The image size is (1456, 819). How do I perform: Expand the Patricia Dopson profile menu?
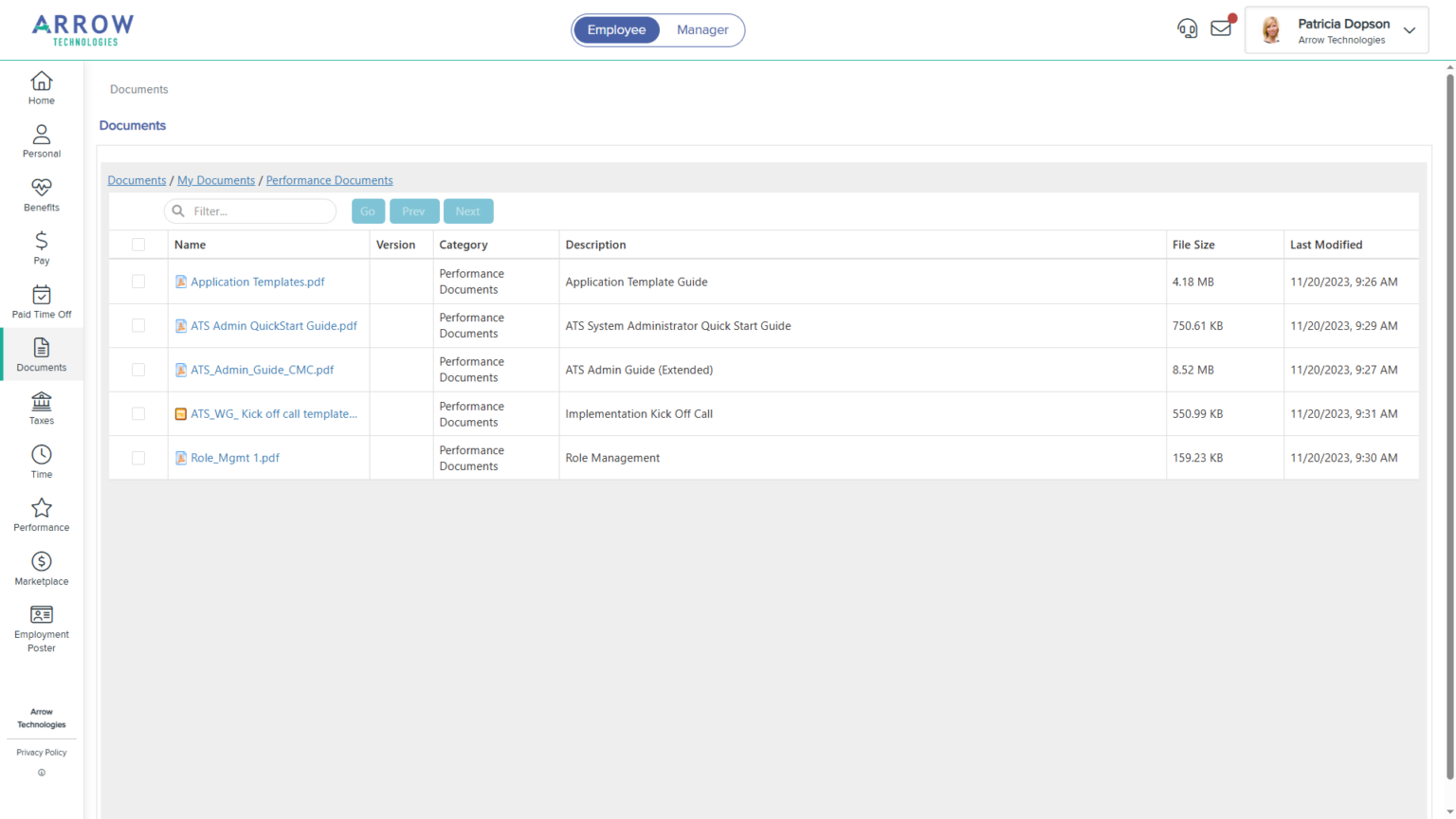click(1410, 29)
